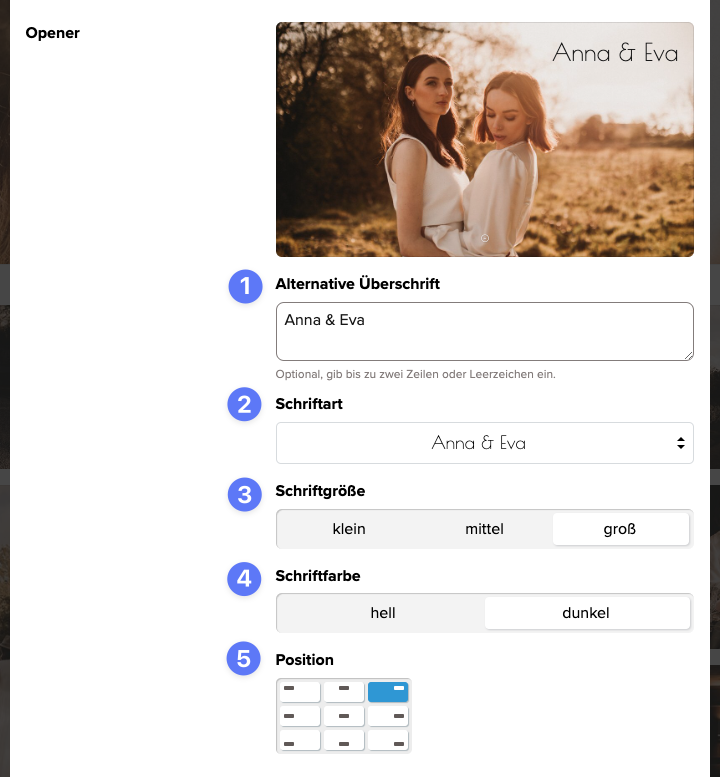Choose 'klein' font size
Image resolution: width=720 pixels, height=777 pixels.
pos(349,529)
